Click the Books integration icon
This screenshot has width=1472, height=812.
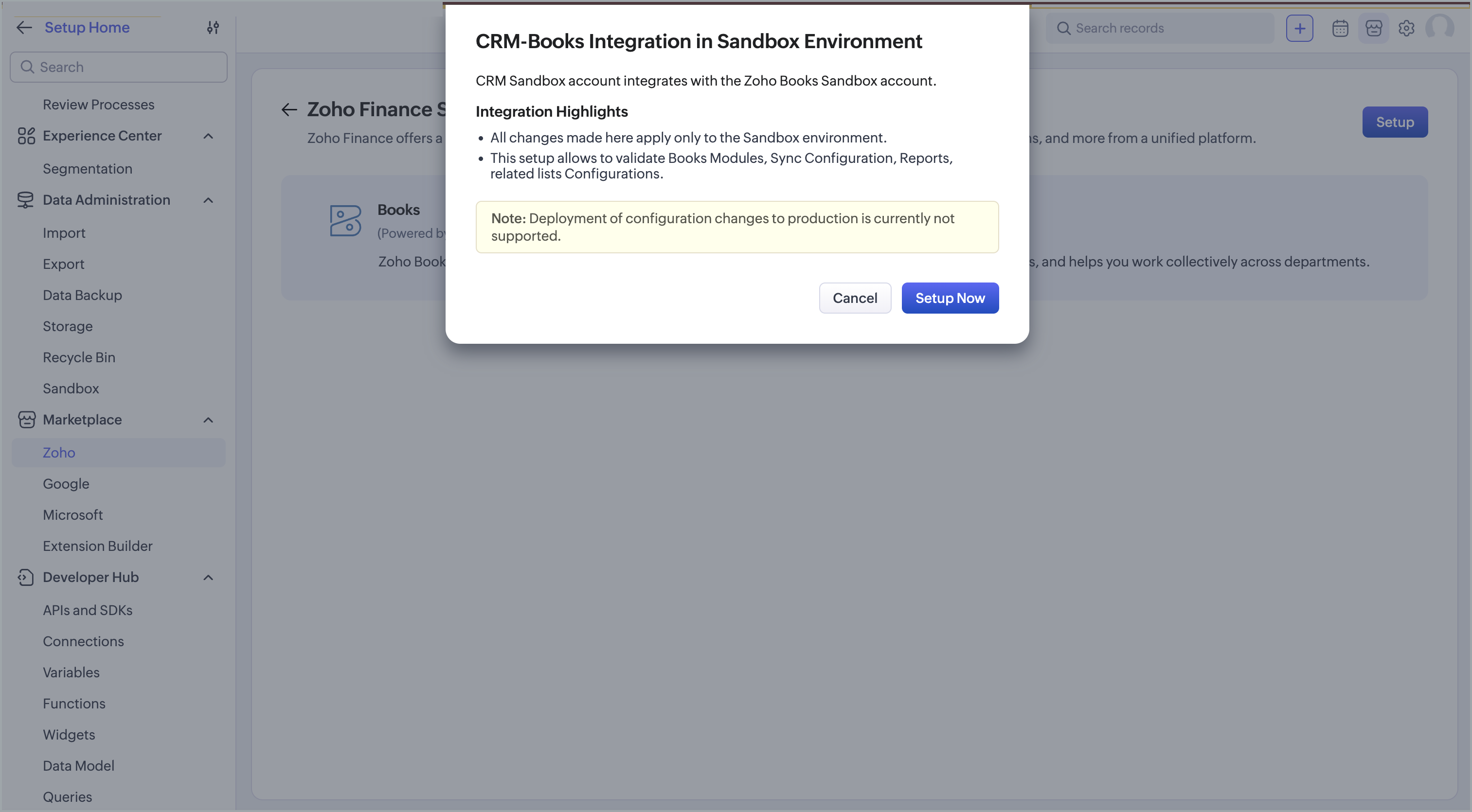[345, 220]
